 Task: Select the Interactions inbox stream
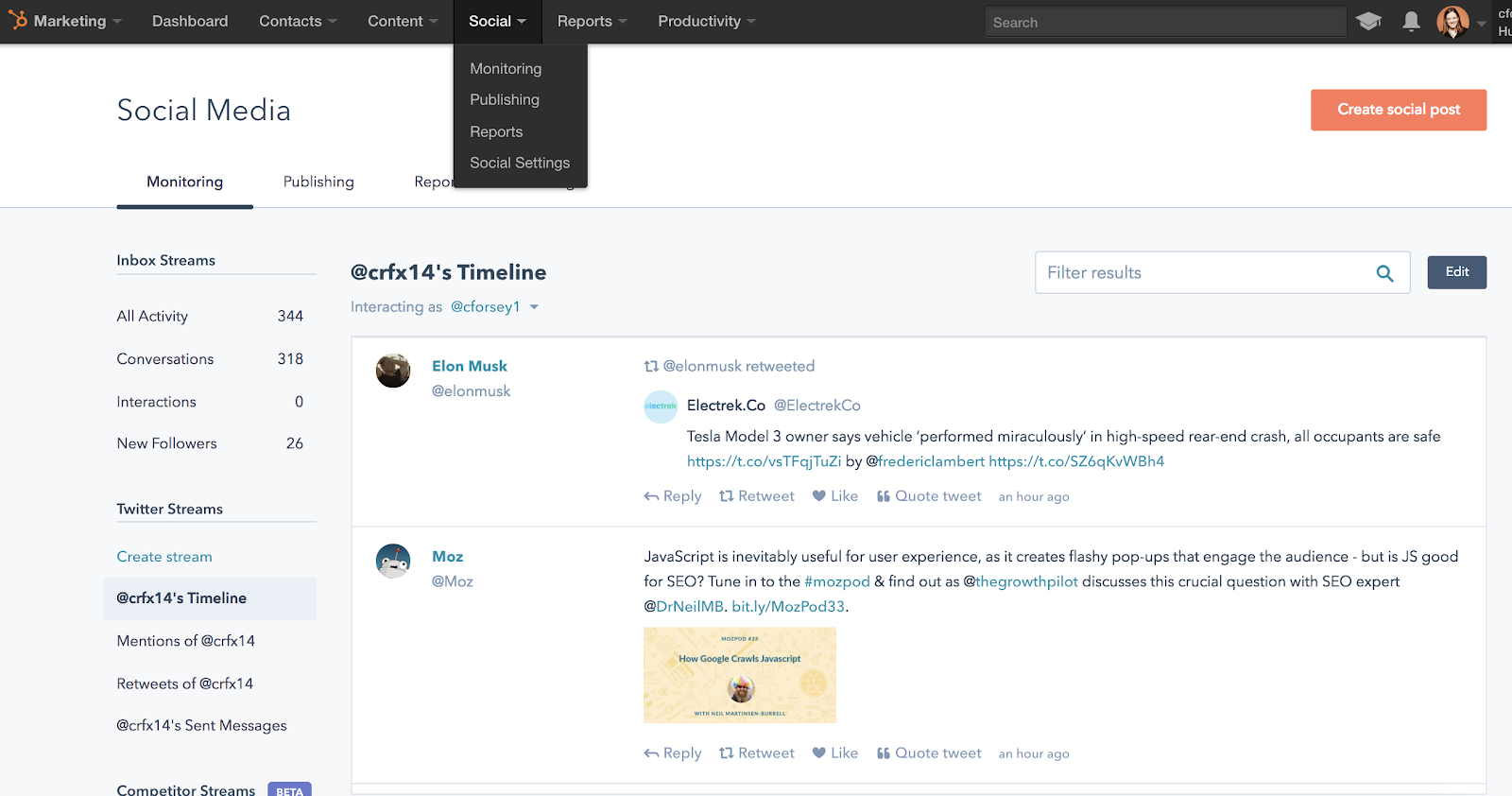(x=210, y=402)
